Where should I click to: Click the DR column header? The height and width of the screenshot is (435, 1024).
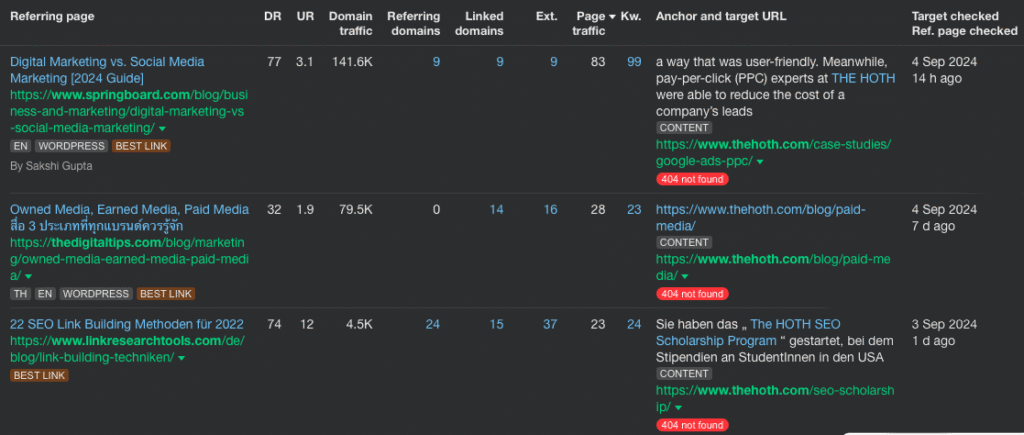[272, 17]
